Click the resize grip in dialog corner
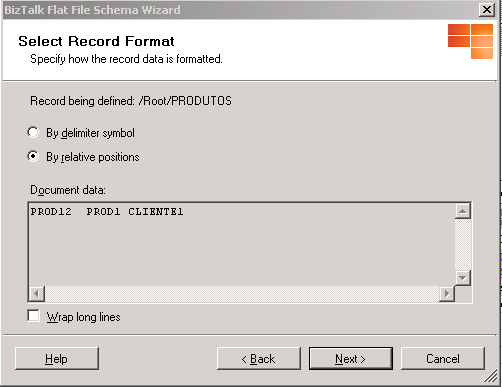The image size is (502, 387). [x=491, y=377]
